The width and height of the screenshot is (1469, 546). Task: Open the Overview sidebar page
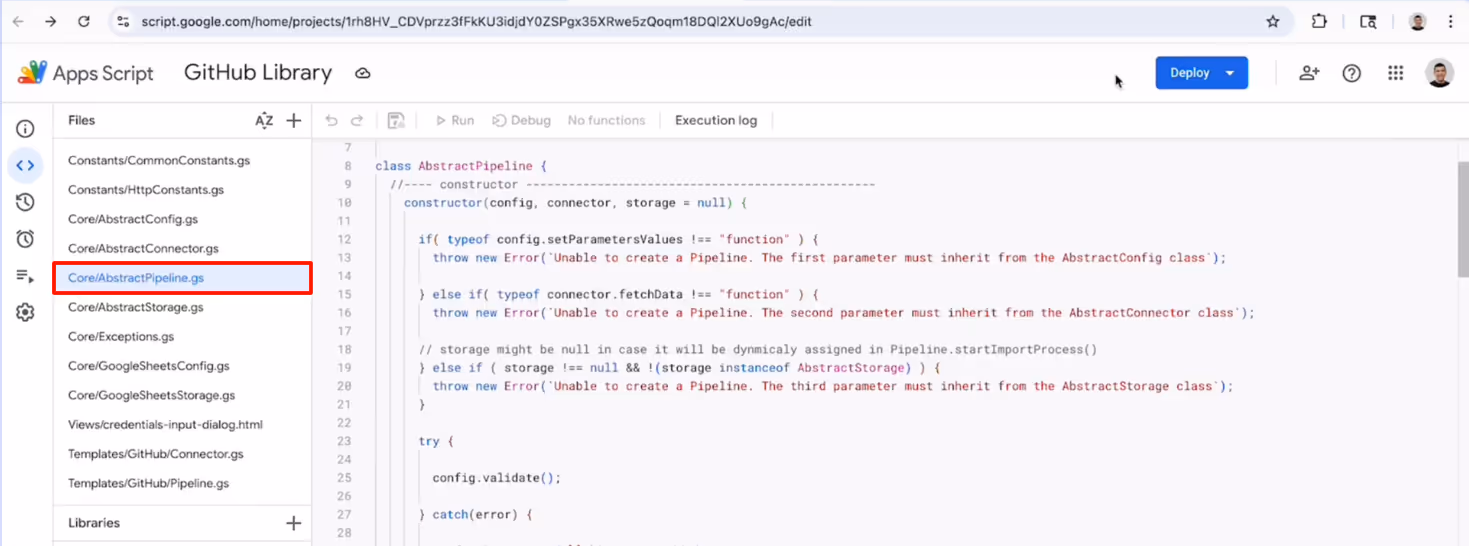25,129
